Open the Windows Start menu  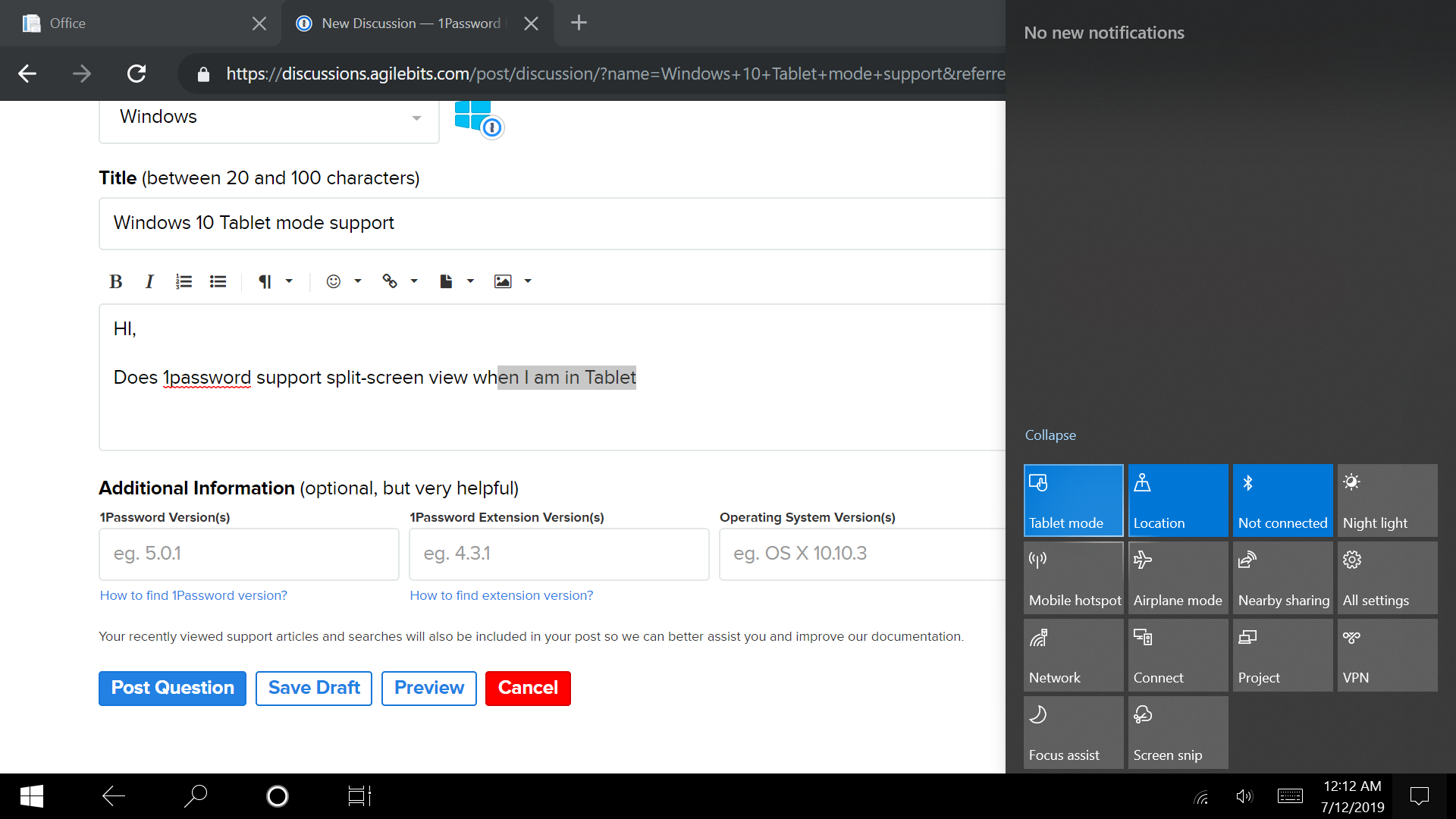tap(32, 796)
